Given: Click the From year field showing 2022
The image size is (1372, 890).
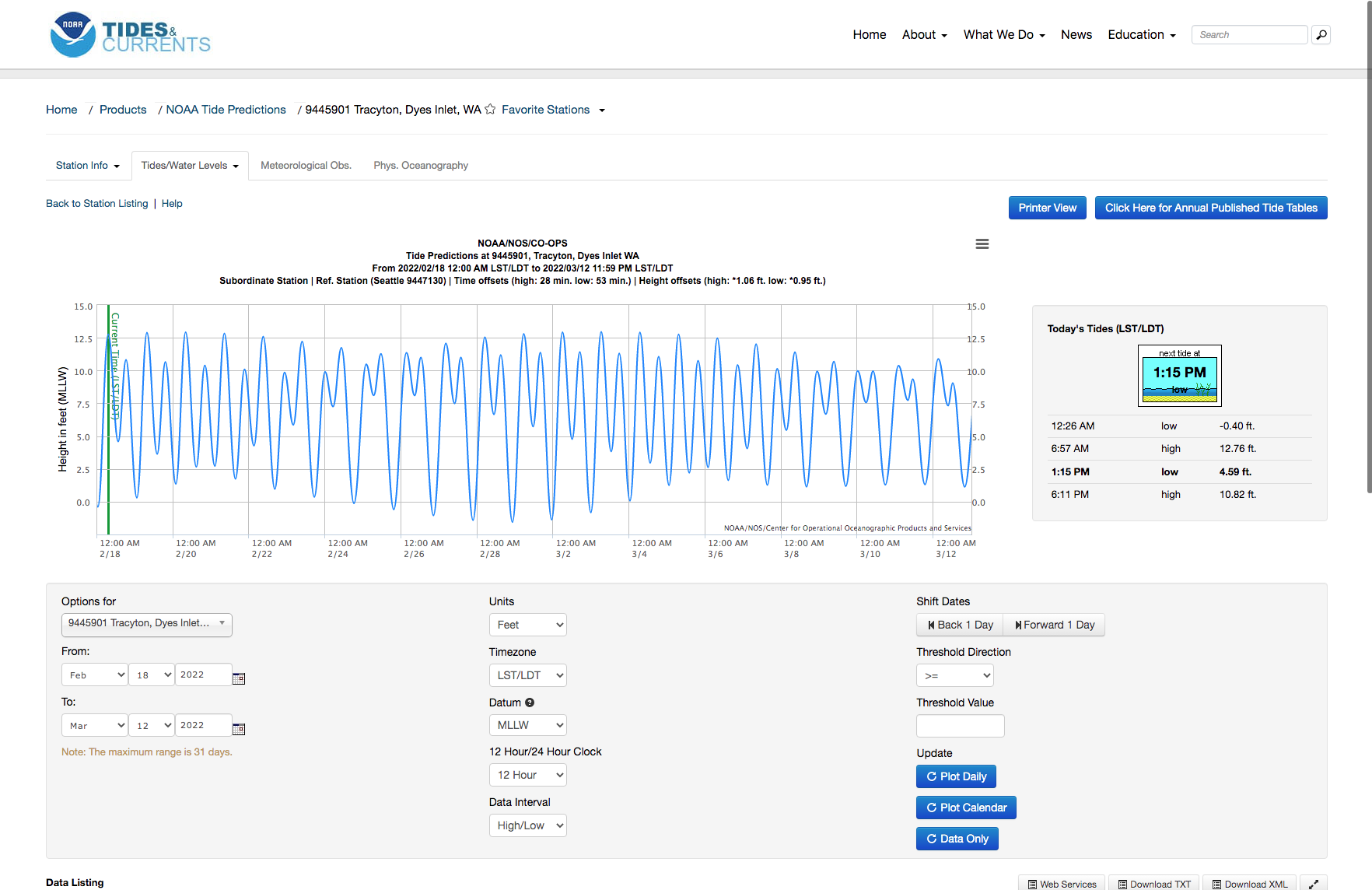Looking at the screenshot, I should [x=204, y=675].
